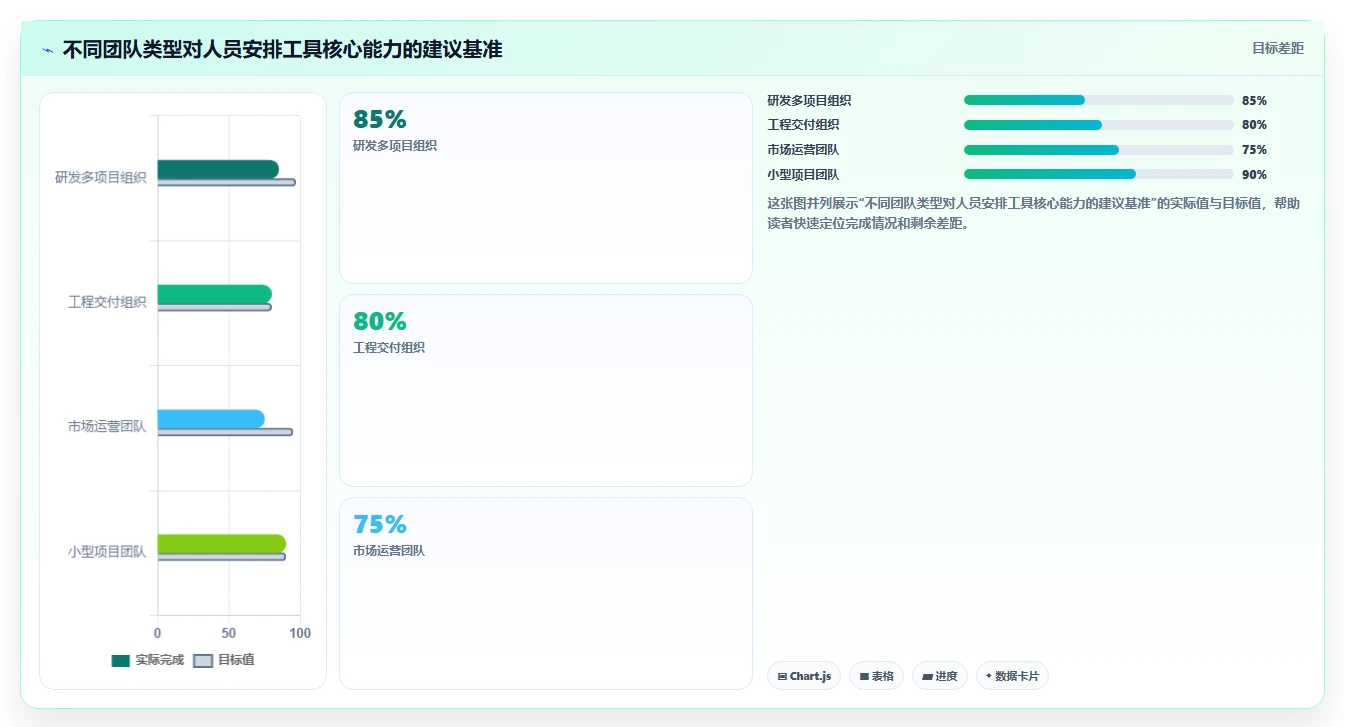
Task: Click the x-axis tick label 100
Action: click(300, 633)
